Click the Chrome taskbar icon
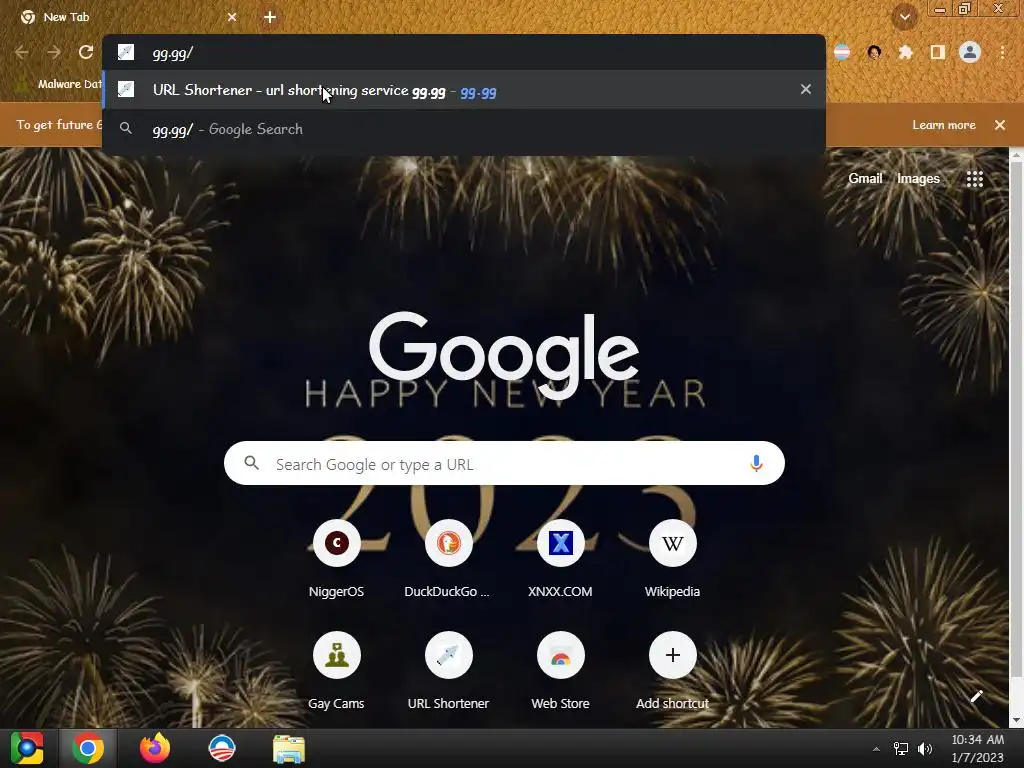Image resolution: width=1024 pixels, height=768 pixels. click(88, 748)
